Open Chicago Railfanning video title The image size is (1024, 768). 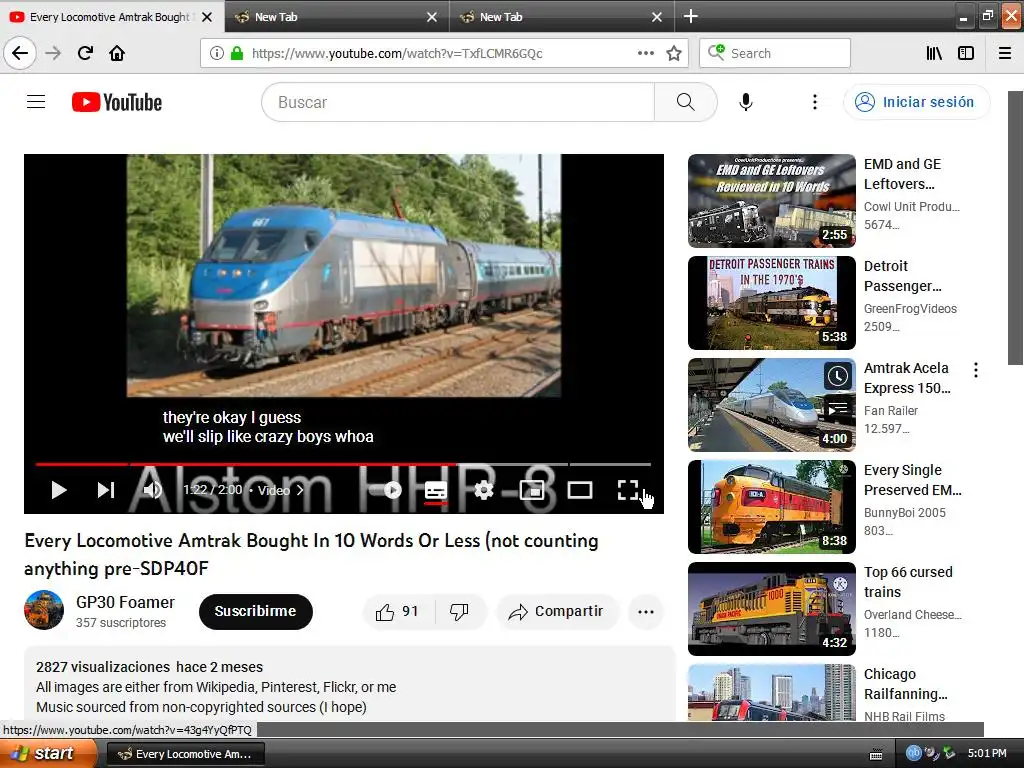(905, 684)
